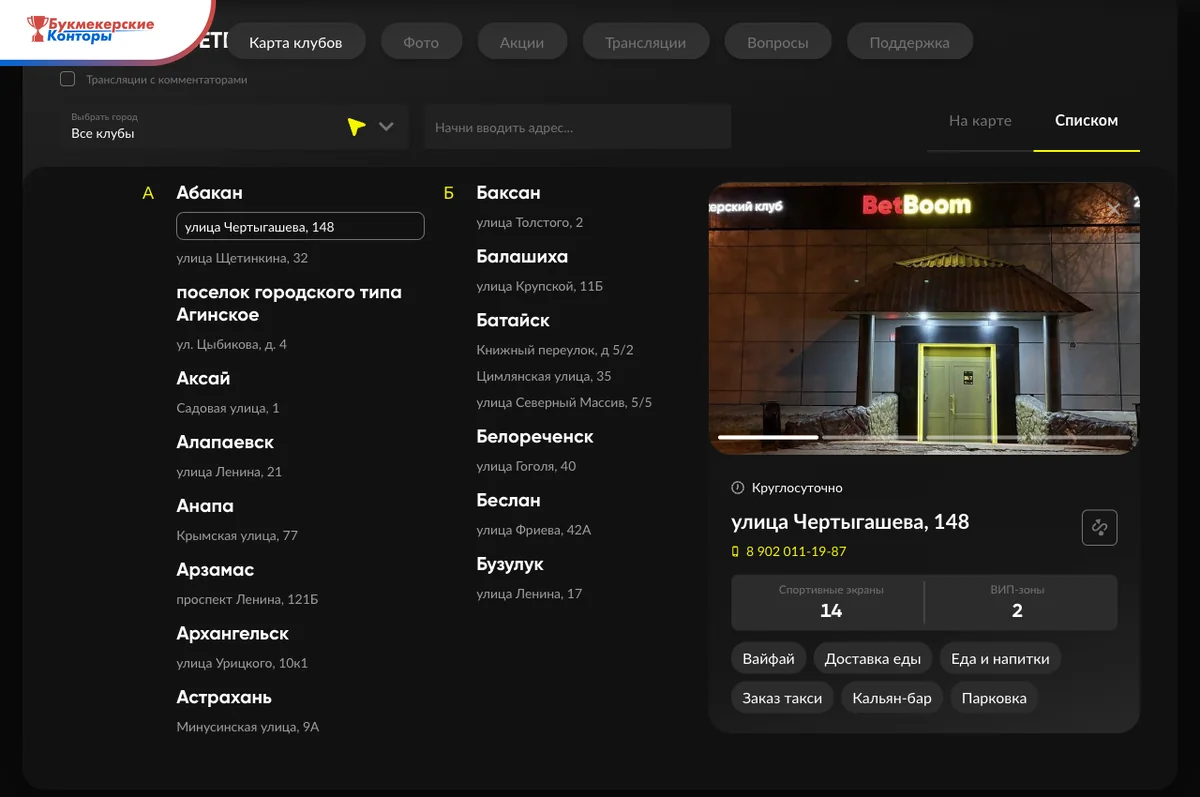
Task: Click the Доставка еды tag
Action: (873, 659)
